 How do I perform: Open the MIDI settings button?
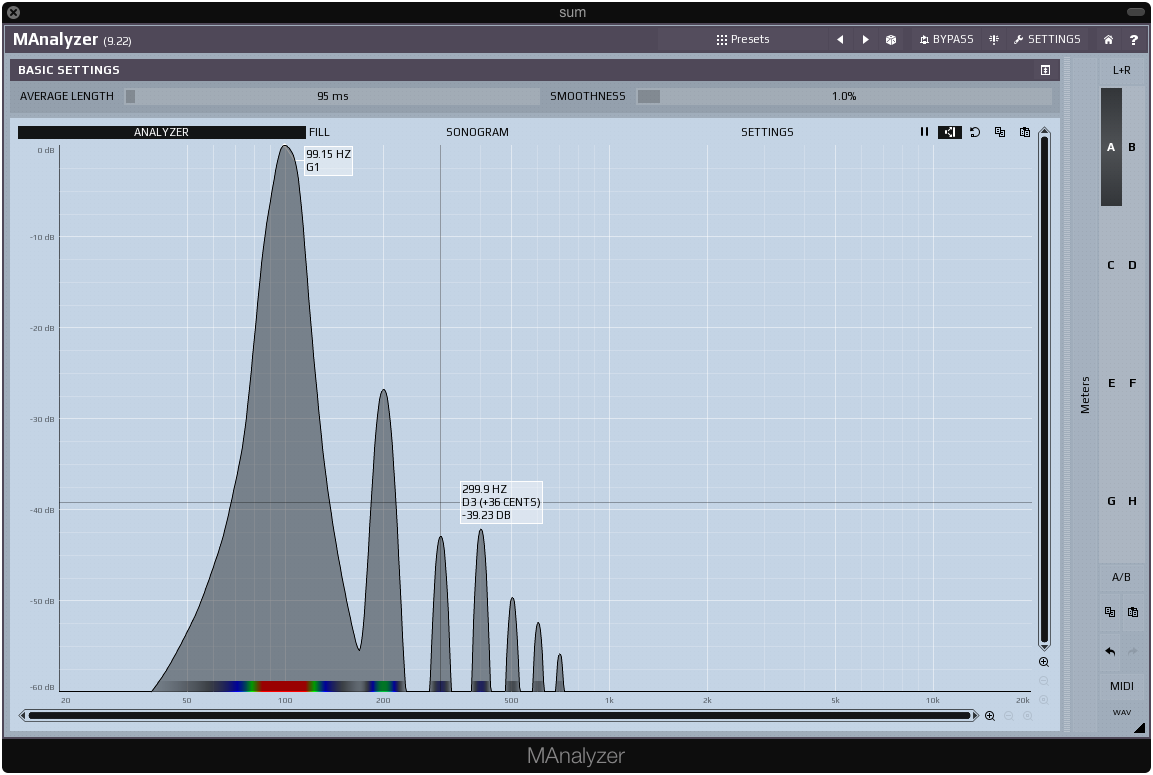1121,686
